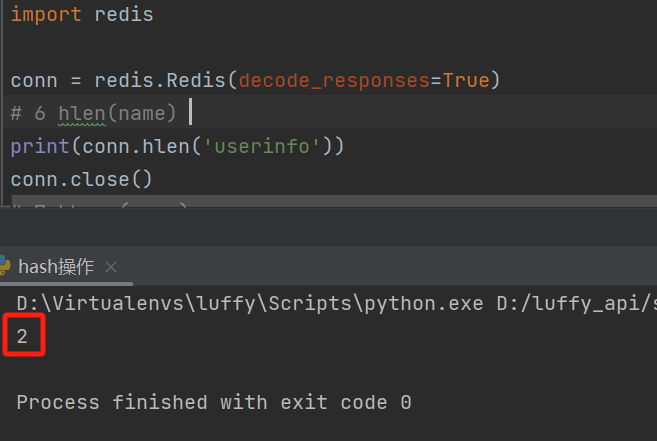Close the hash操作 run tab
Screen dimensions: 657x441
(111, 267)
